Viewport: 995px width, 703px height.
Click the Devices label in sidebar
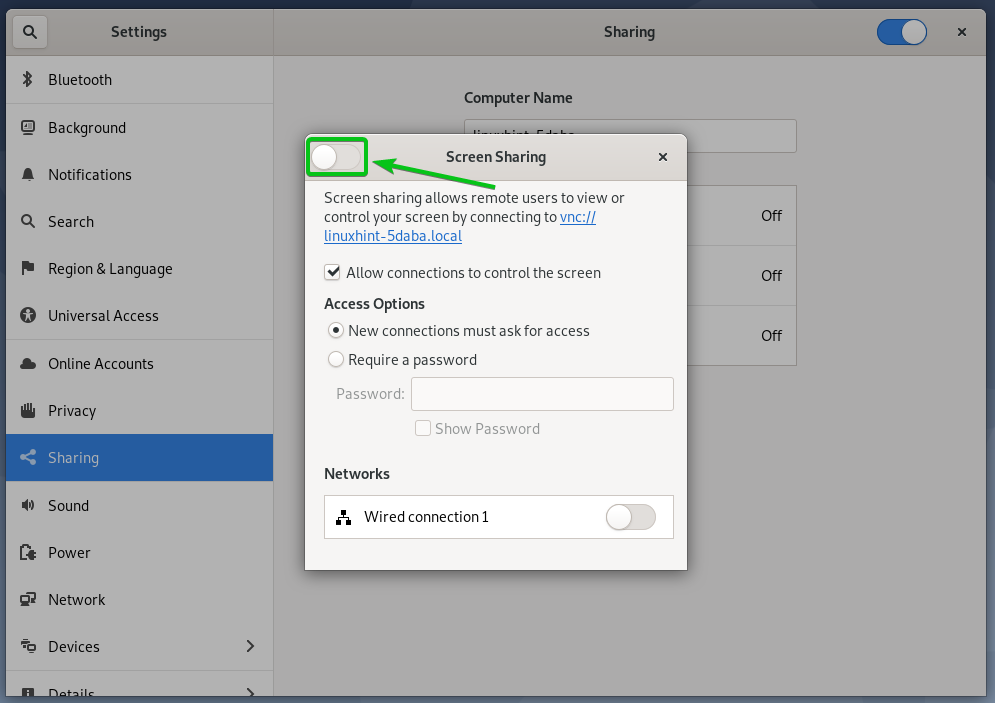[x=74, y=647]
